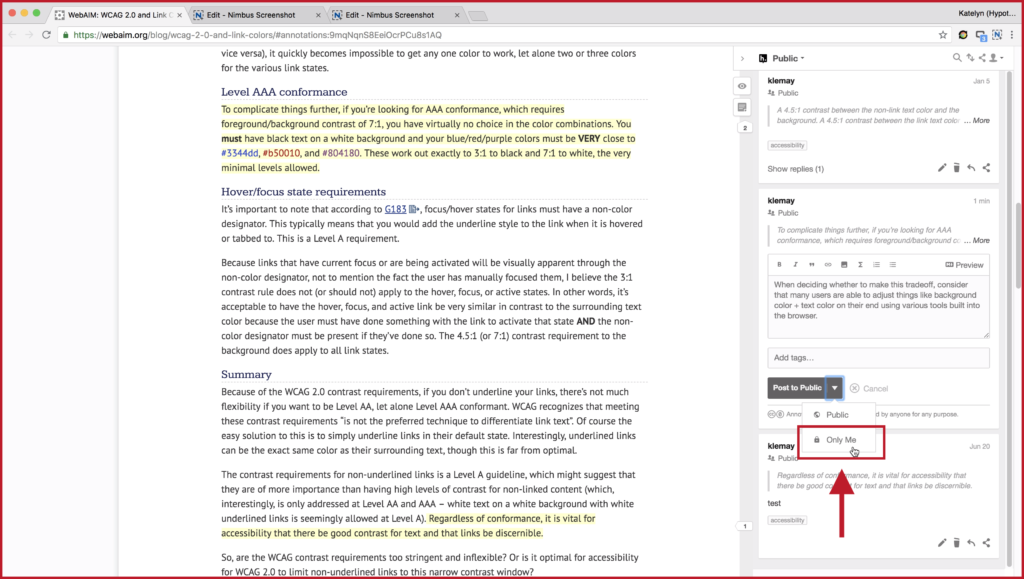Reply to the Jan 5 annotation
This screenshot has height=579, width=1024.
click(x=971, y=168)
